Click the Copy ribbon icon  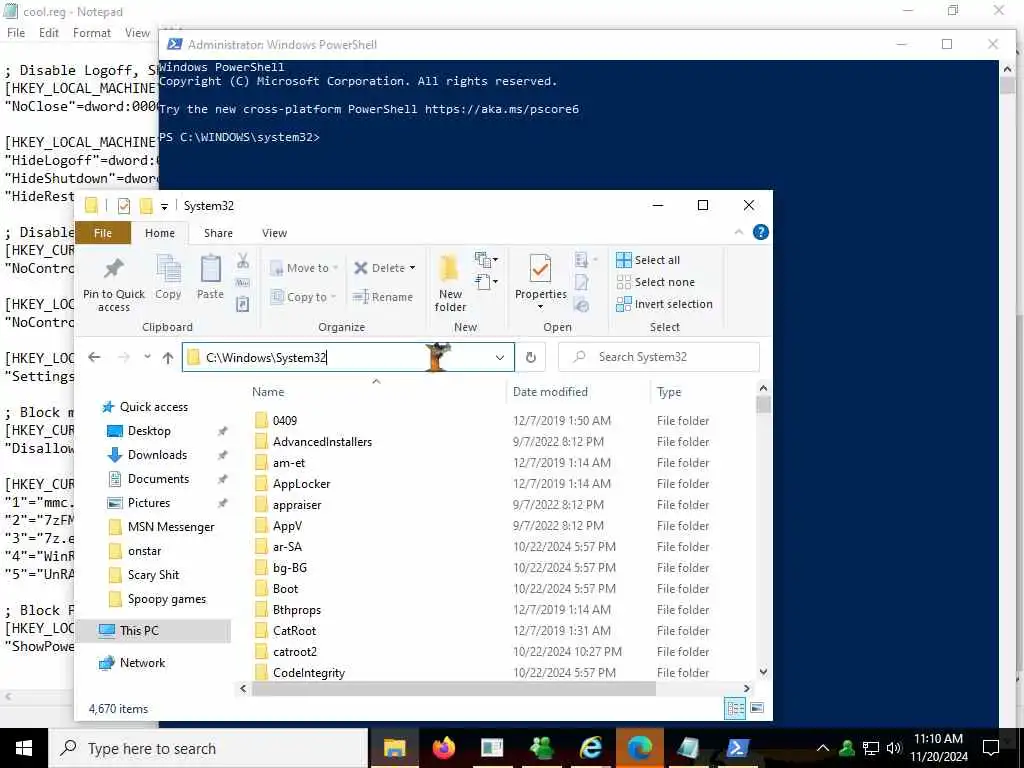[168, 269]
